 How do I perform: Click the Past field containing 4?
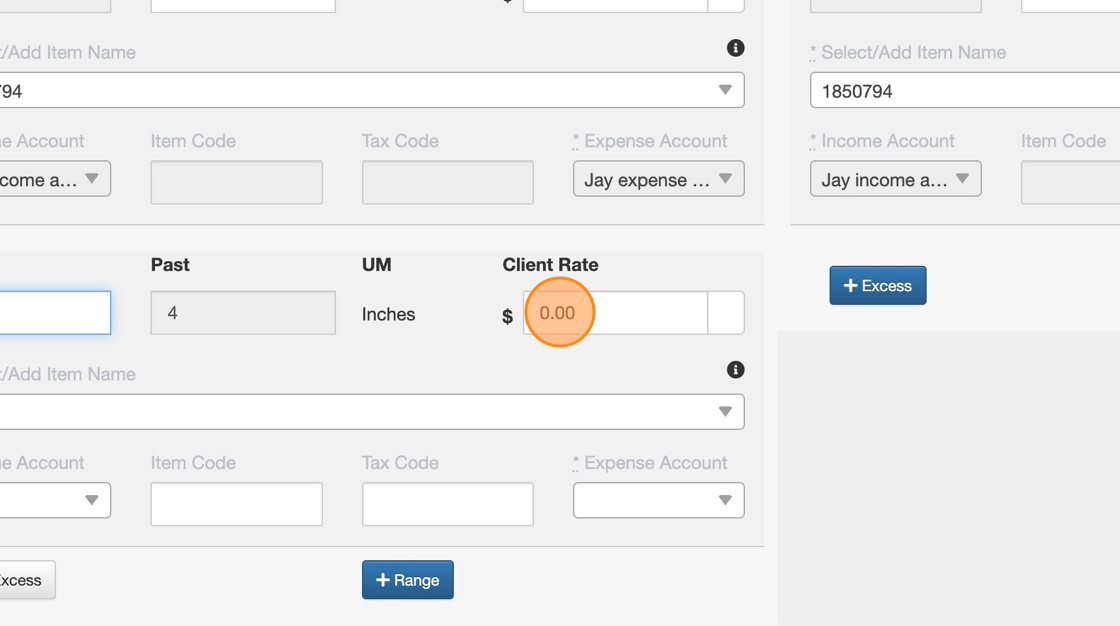click(243, 313)
